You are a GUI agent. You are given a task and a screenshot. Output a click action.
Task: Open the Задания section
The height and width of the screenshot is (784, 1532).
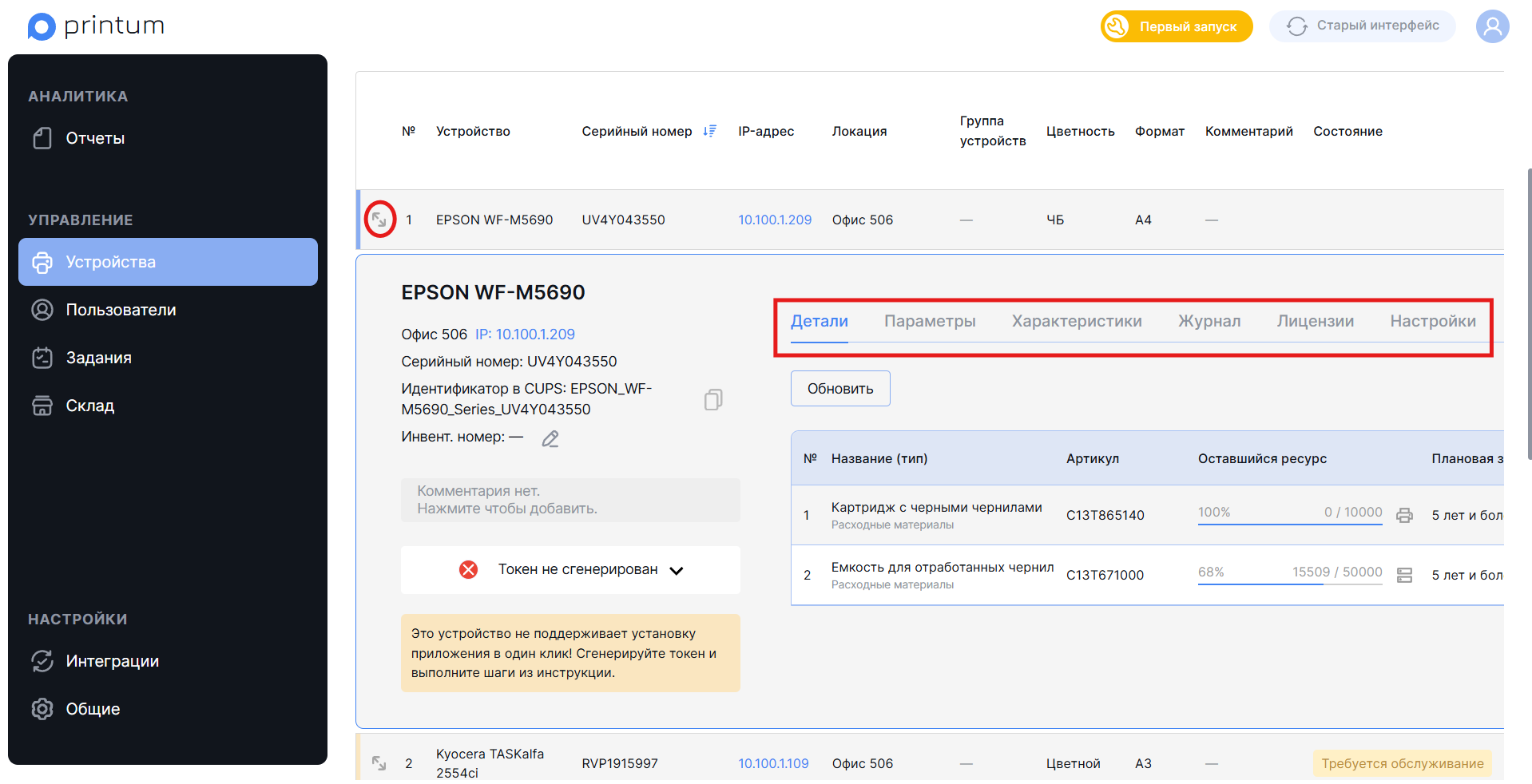click(x=168, y=358)
